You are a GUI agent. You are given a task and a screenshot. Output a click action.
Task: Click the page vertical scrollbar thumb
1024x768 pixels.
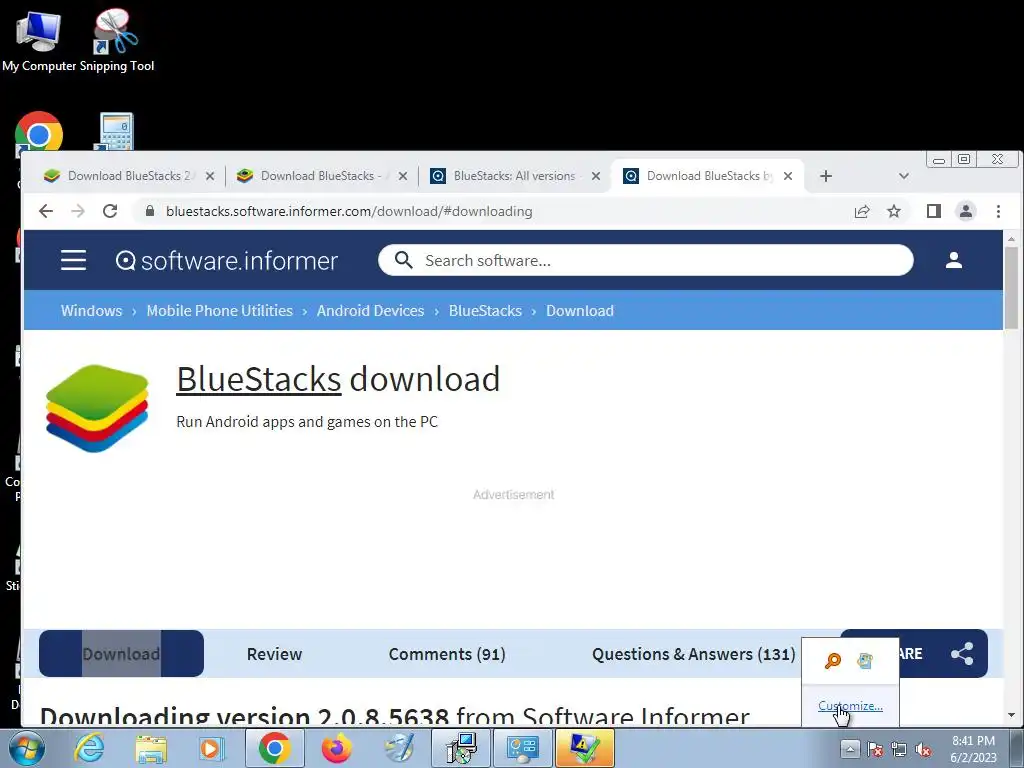click(x=1011, y=288)
